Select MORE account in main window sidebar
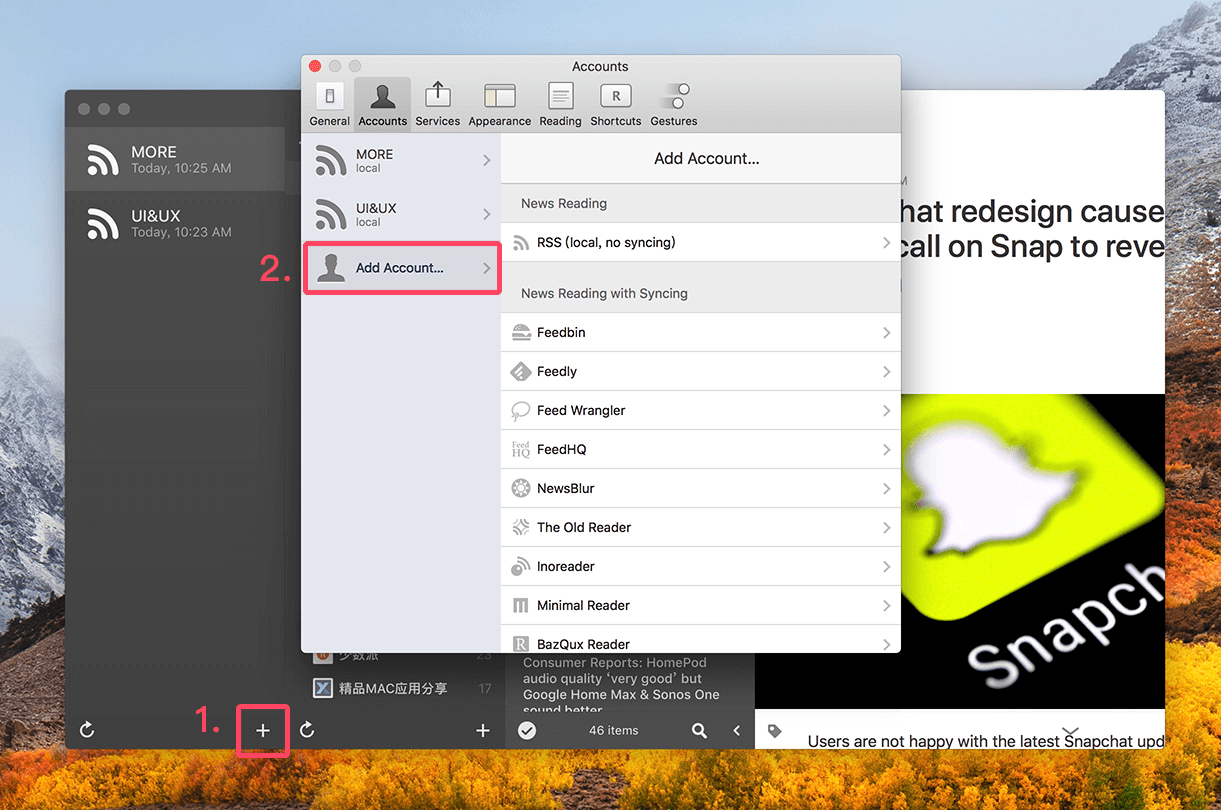Viewport: 1221px width, 810px height. coord(175,160)
